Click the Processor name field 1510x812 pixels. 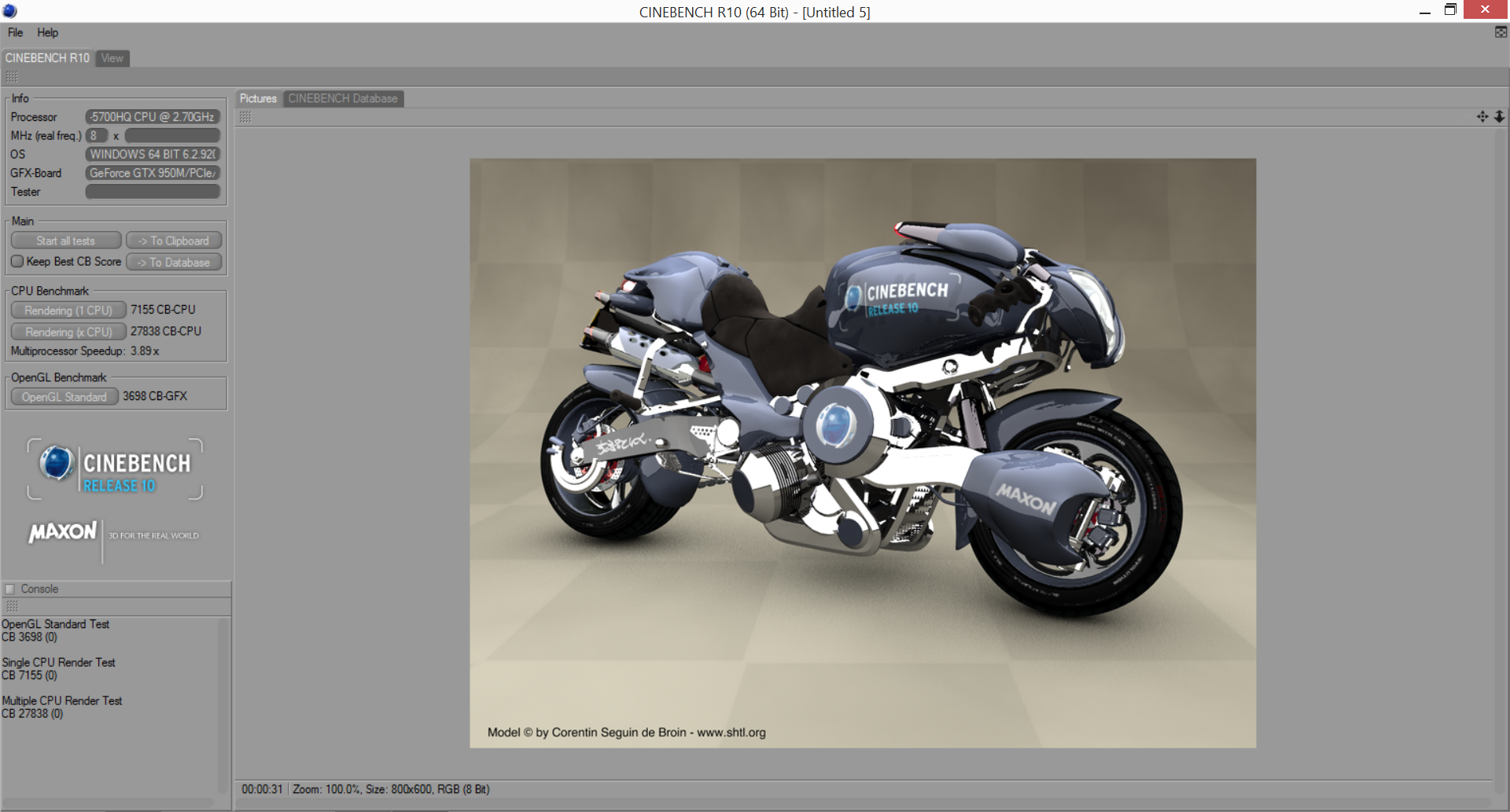coord(153,117)
